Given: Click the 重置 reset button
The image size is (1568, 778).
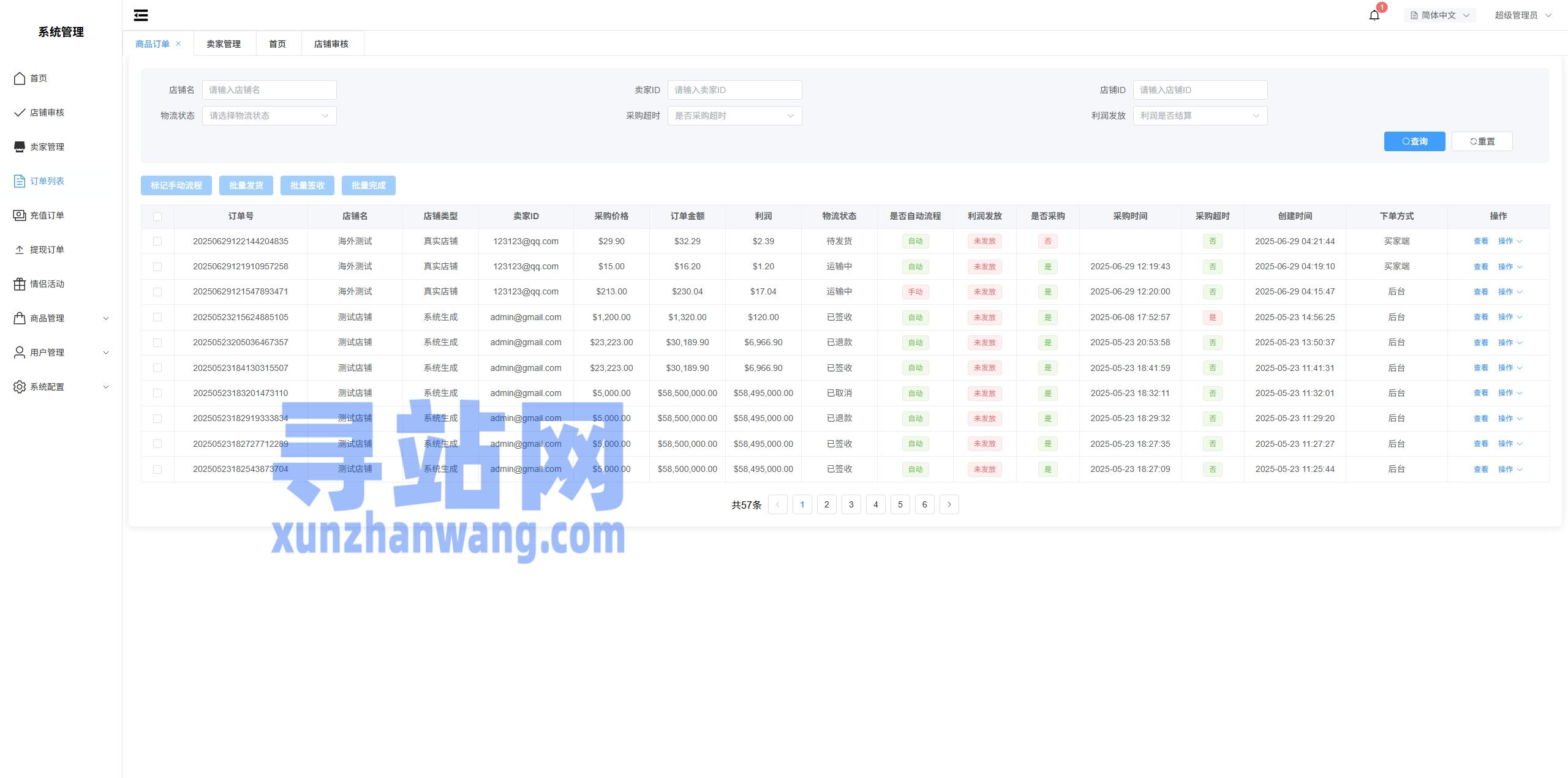Looking at the screenshot, I should [1482, 141].
